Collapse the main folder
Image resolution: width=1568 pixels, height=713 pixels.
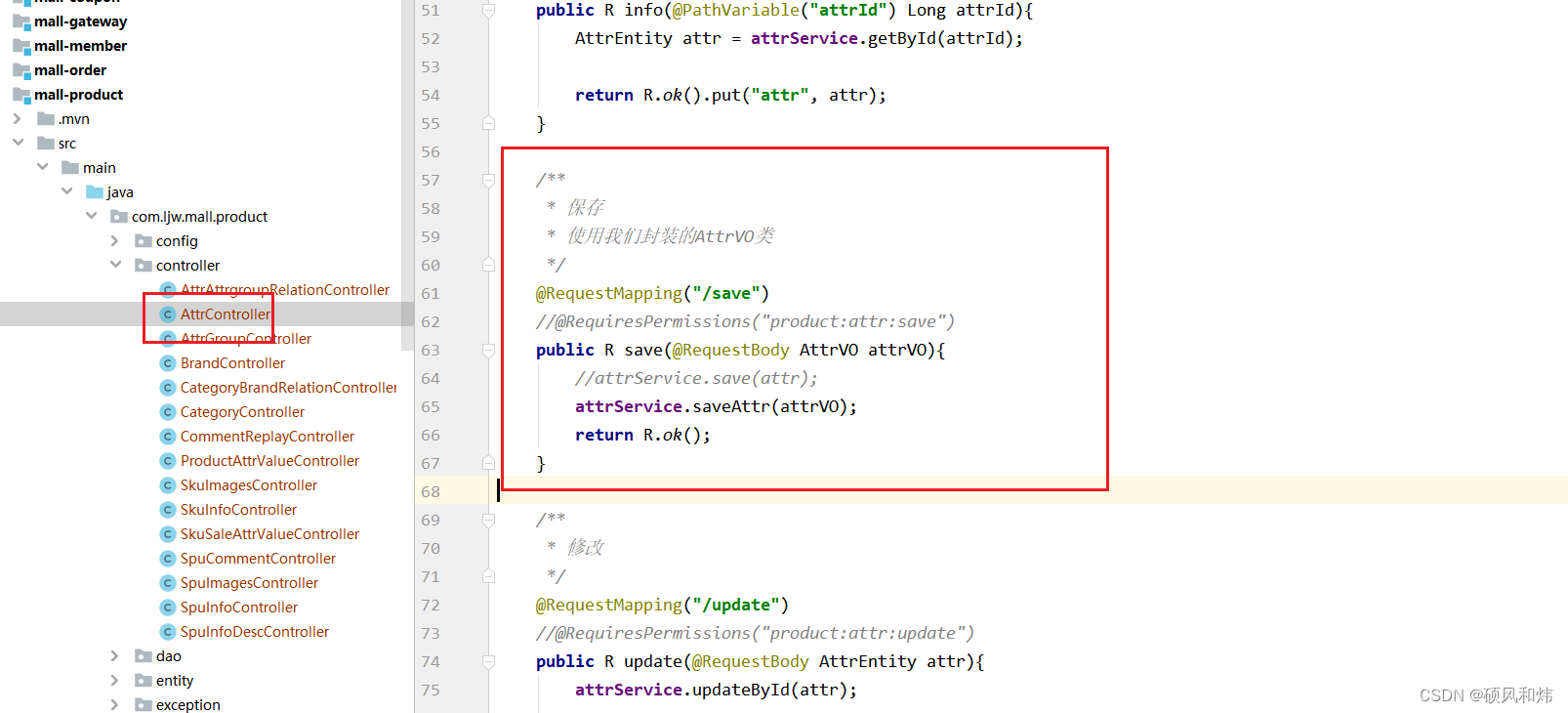[42, 167]
